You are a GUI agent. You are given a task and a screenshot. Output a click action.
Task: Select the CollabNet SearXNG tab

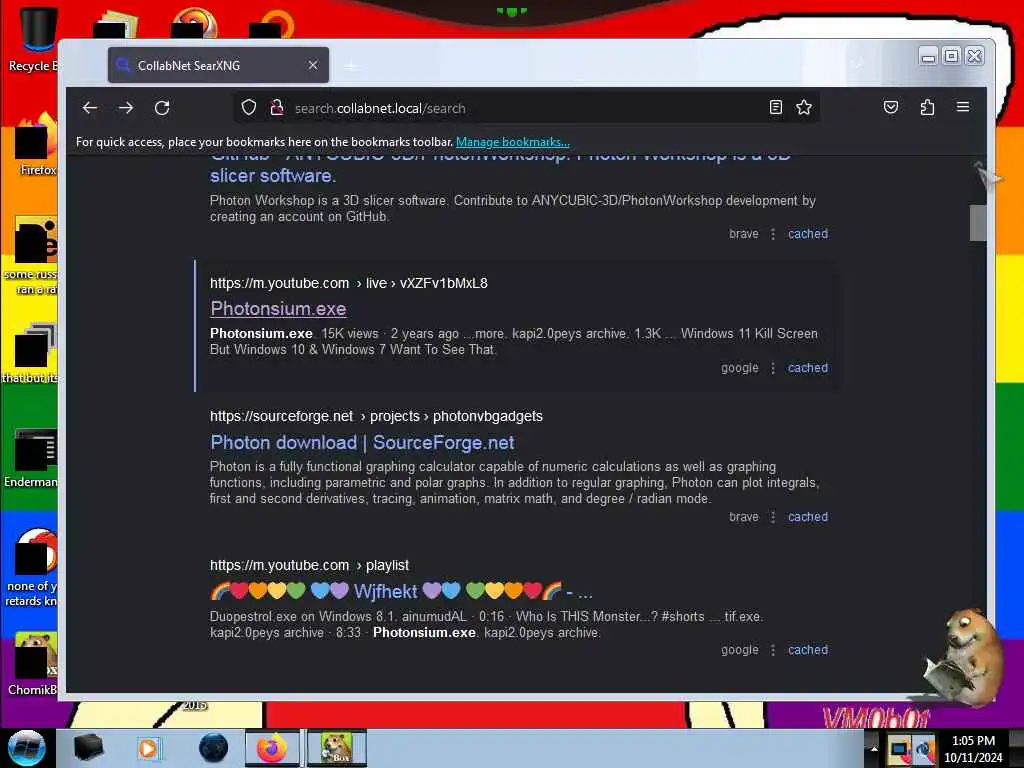[218, 65]
